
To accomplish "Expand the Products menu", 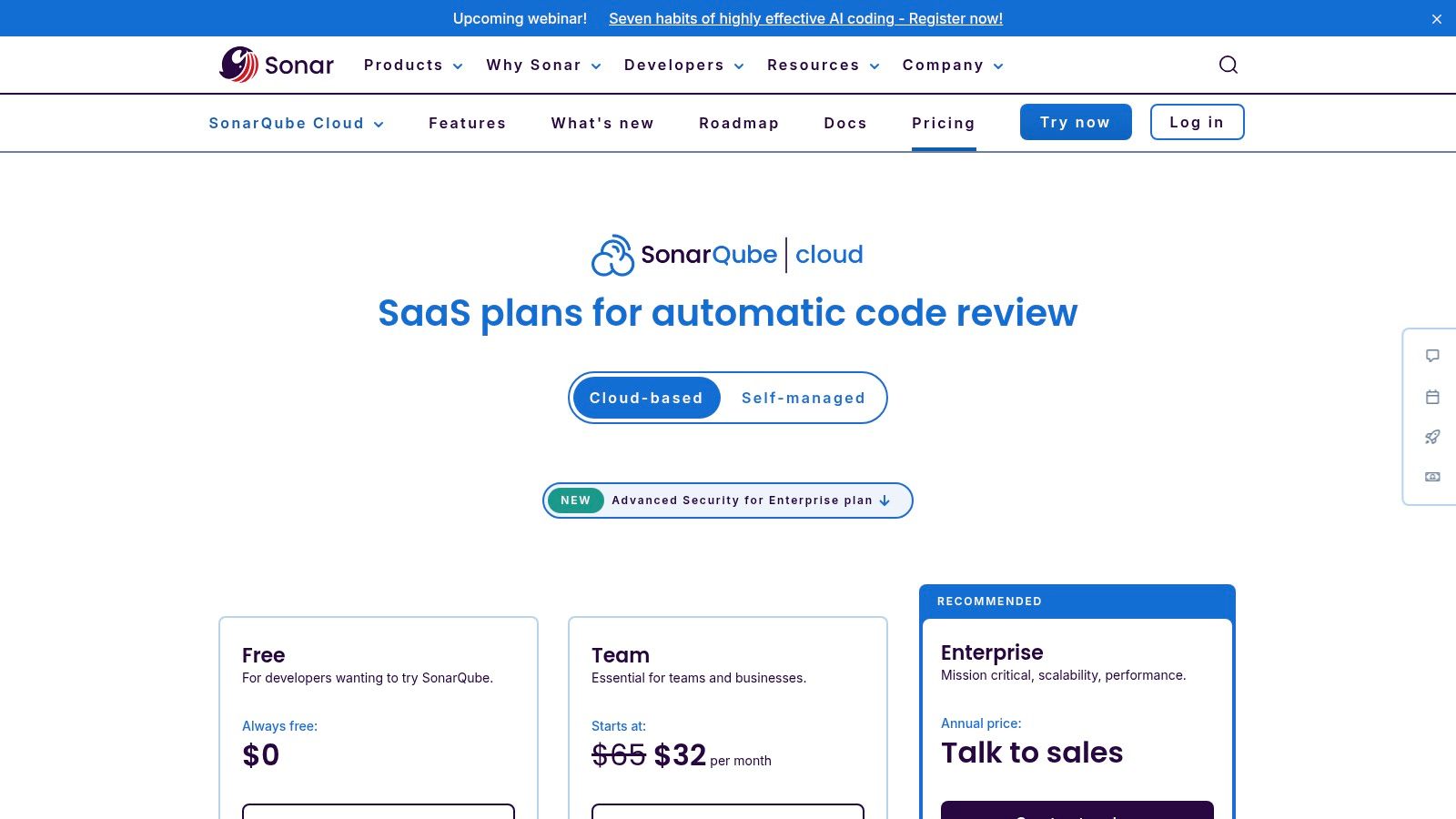I will [x=413, y=66].
